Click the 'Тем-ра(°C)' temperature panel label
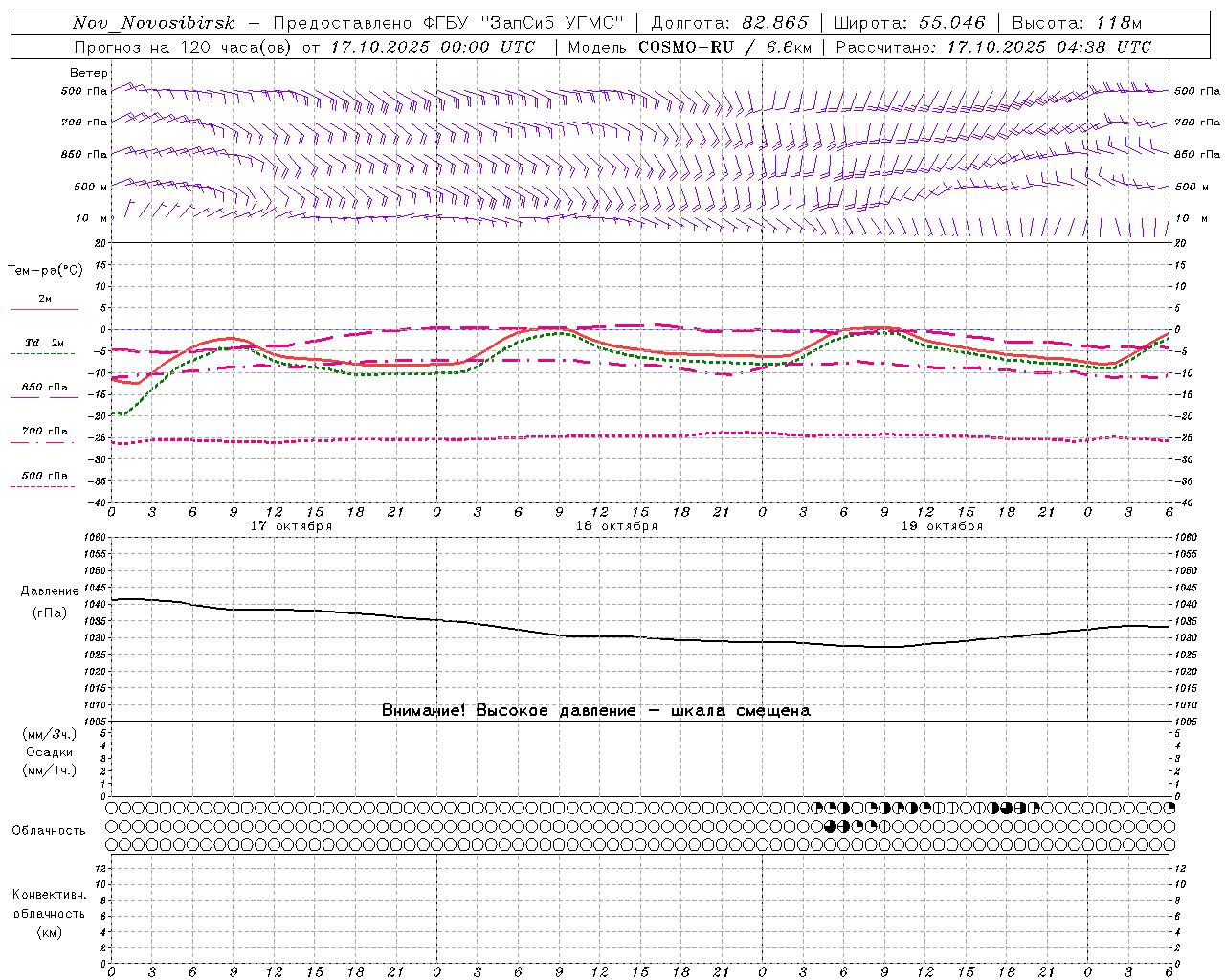 click(45, 271)
